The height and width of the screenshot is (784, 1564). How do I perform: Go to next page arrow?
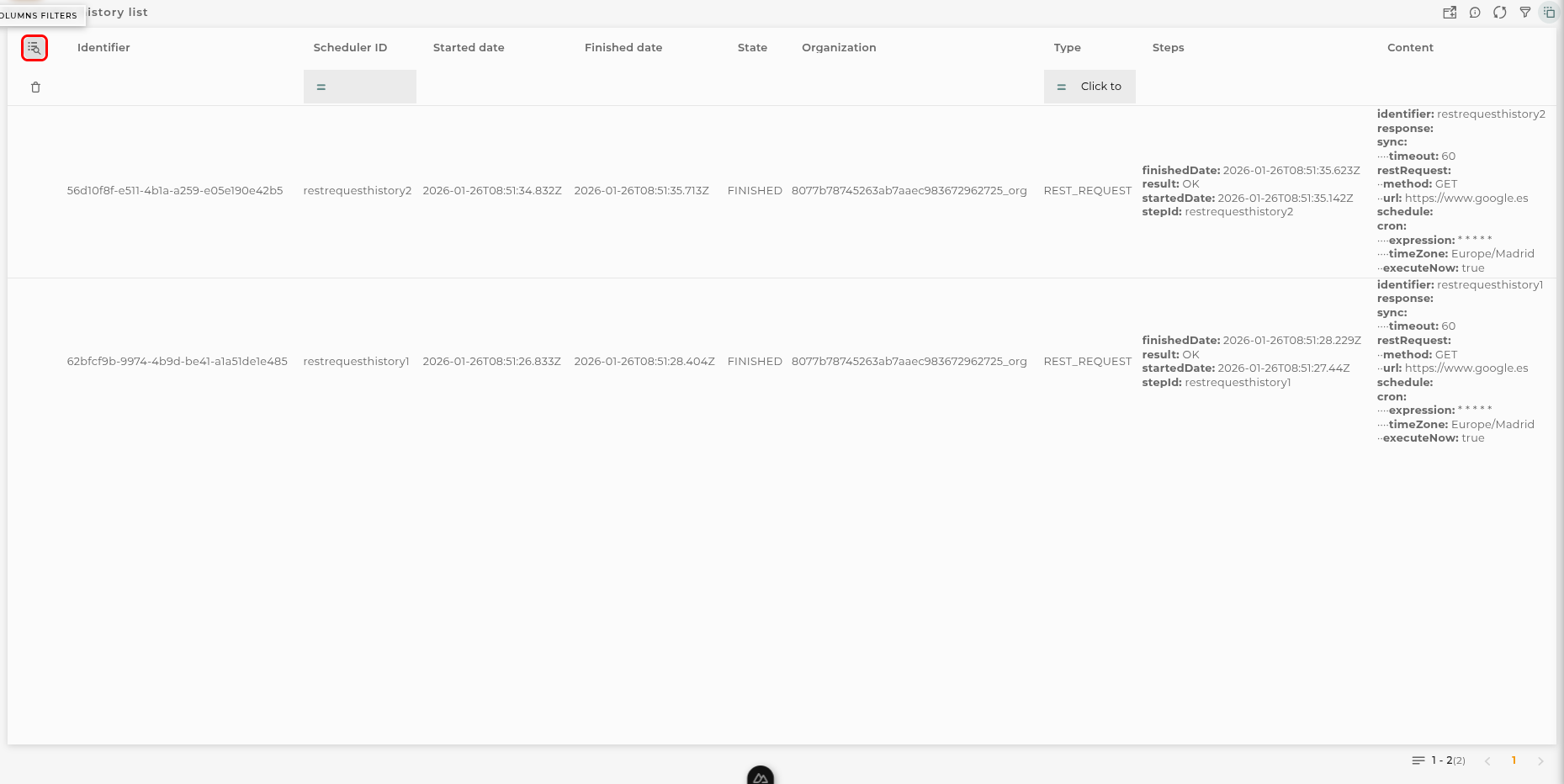click(x=1540, y=760)
